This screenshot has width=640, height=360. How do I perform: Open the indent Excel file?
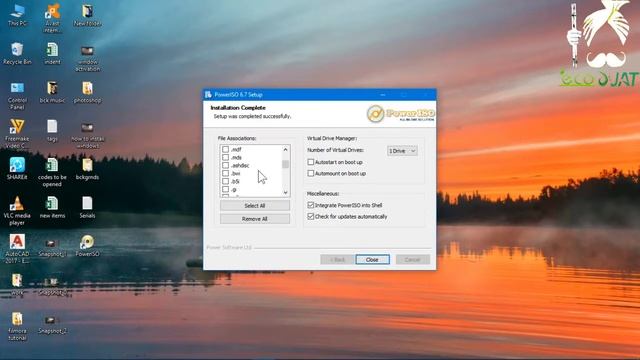52,53
